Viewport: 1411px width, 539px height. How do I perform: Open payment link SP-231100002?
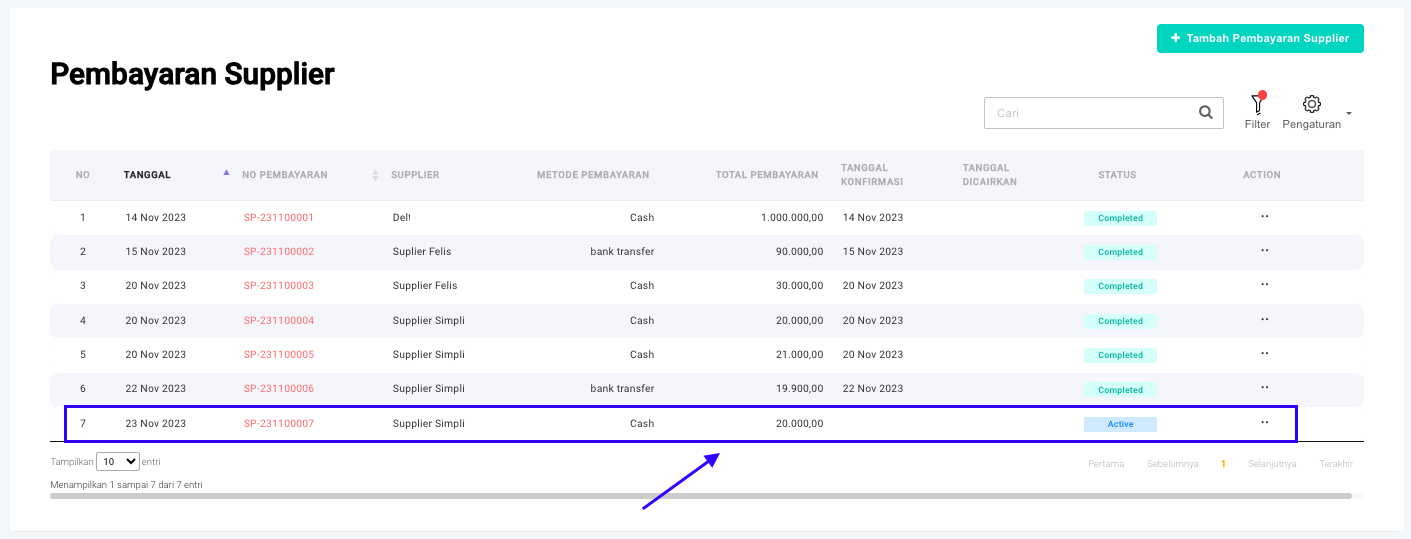coord(278,252)
